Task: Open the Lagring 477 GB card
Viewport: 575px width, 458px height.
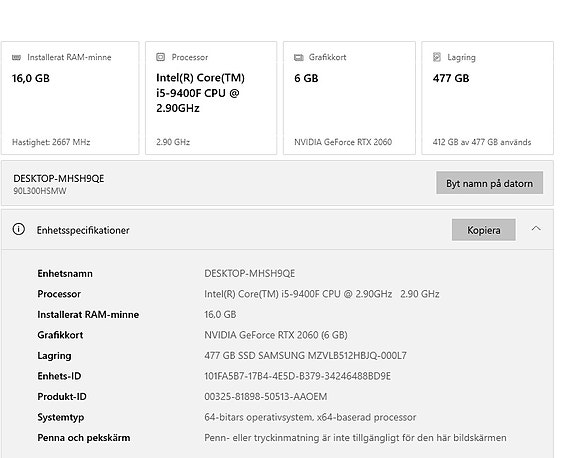Action: 487,98
